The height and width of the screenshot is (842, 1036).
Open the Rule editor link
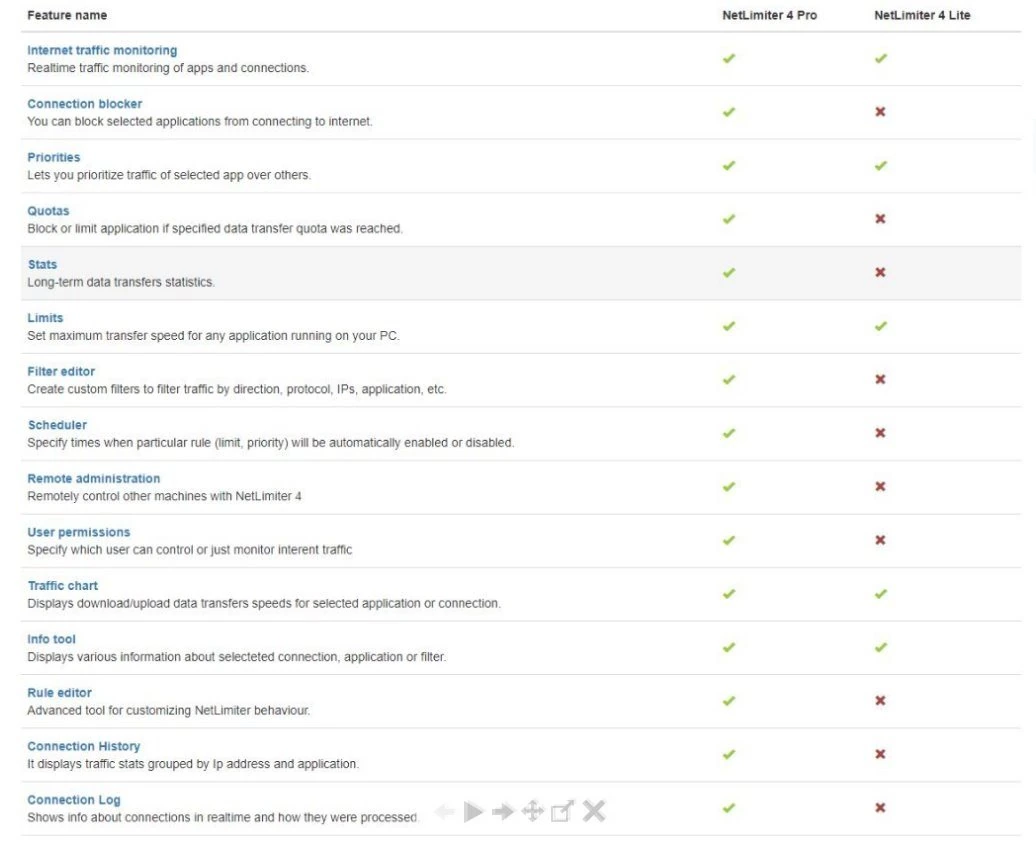pyautogui.click(x=59, y=693)
